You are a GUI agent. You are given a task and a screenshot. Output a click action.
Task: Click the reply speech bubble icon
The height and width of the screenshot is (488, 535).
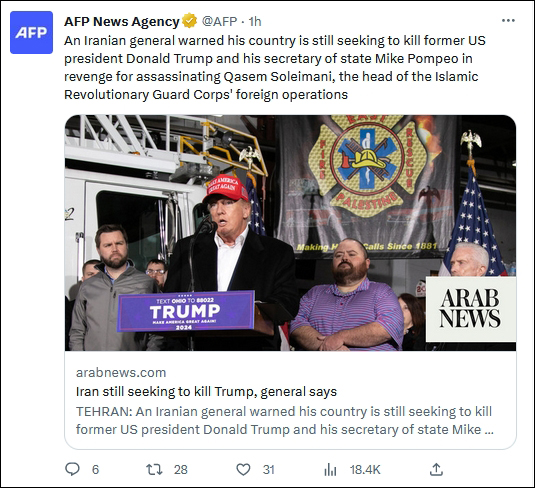[72, 469]
